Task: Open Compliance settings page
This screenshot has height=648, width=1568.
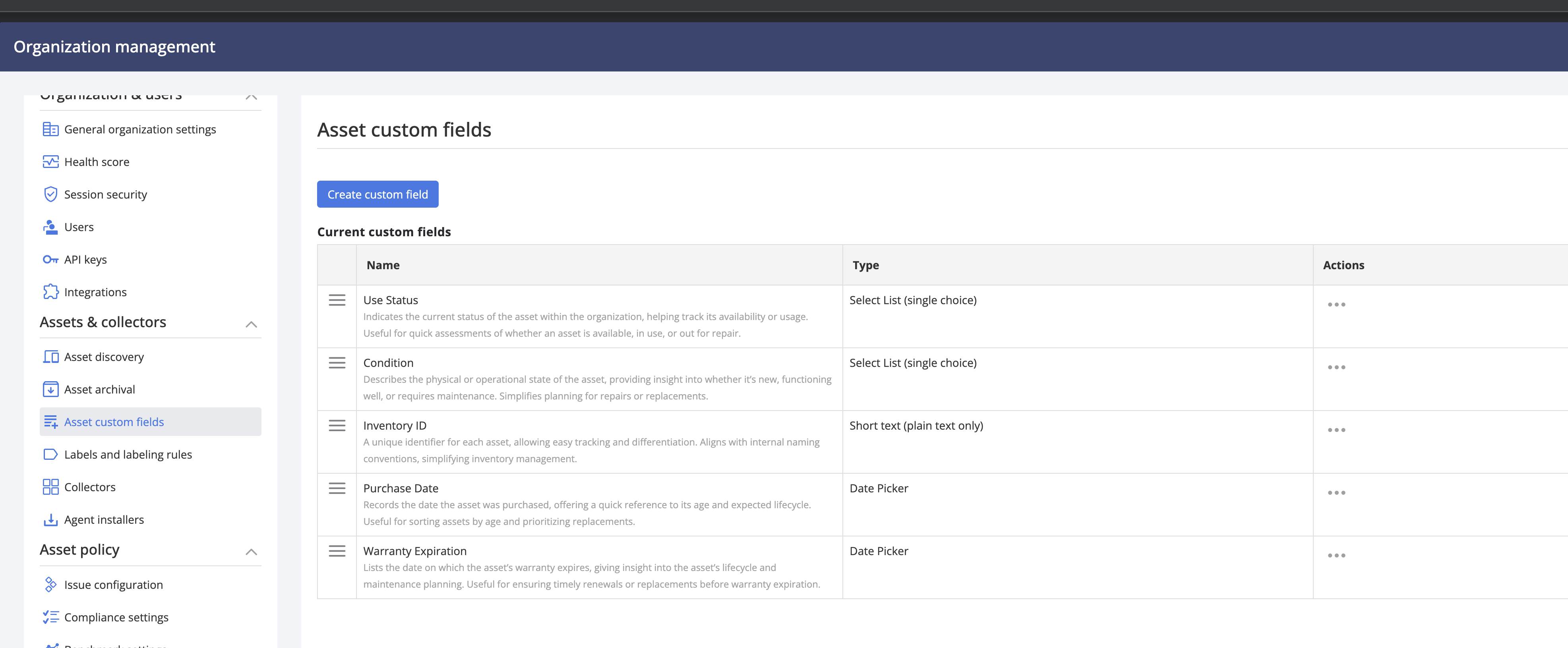Action: pyautogui.click(x=116, y=617)
